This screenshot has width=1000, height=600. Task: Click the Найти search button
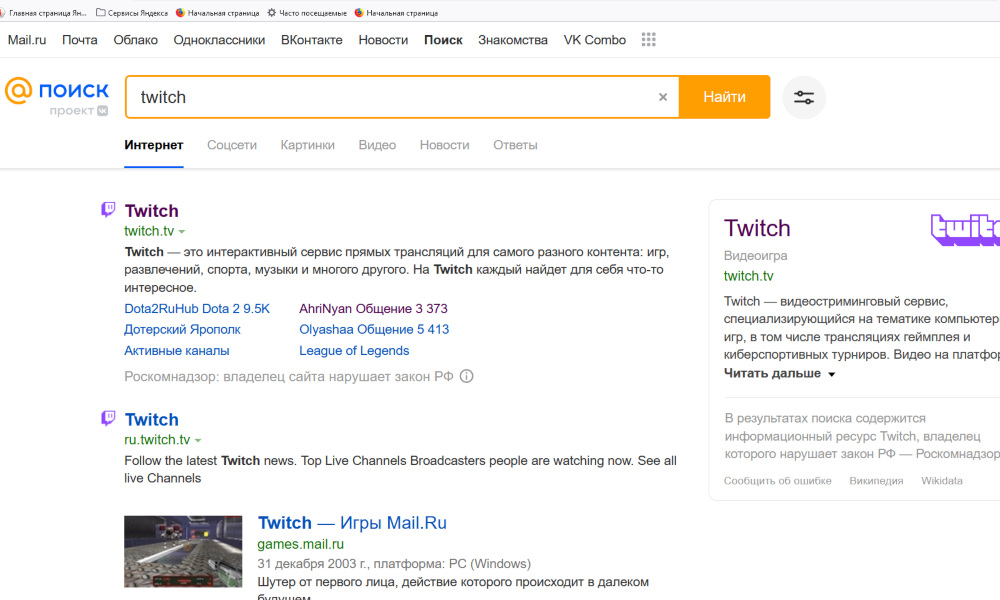[x=724, y=97]
